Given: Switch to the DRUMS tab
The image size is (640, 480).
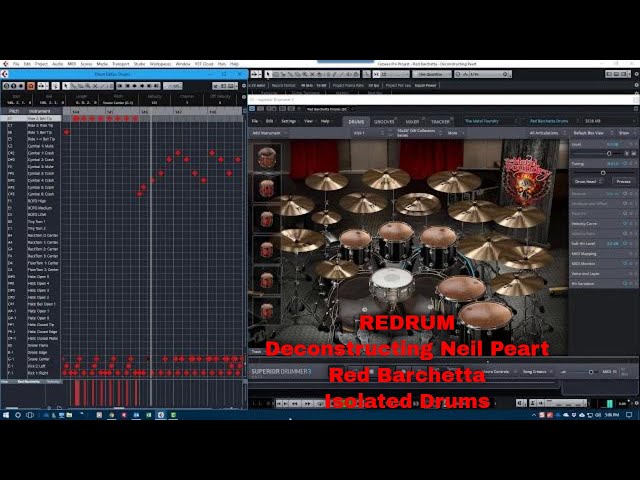Looking at the screenshot, I should [x=356, y=122].
